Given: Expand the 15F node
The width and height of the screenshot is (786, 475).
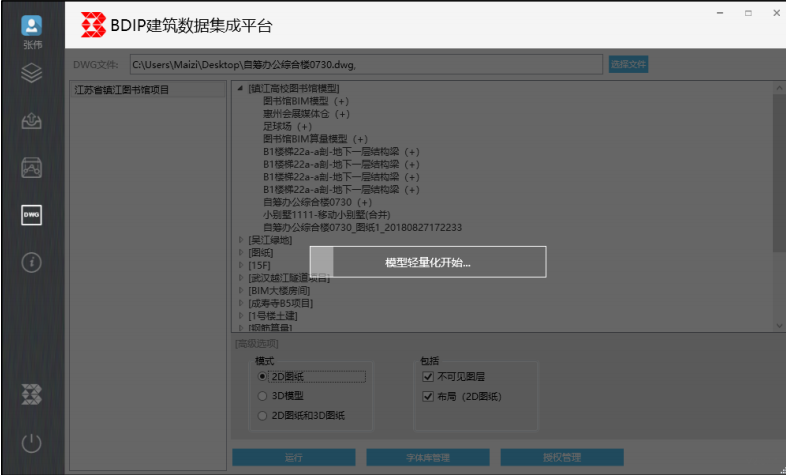Looking at the screenshot, I should (x=241, y=265).
